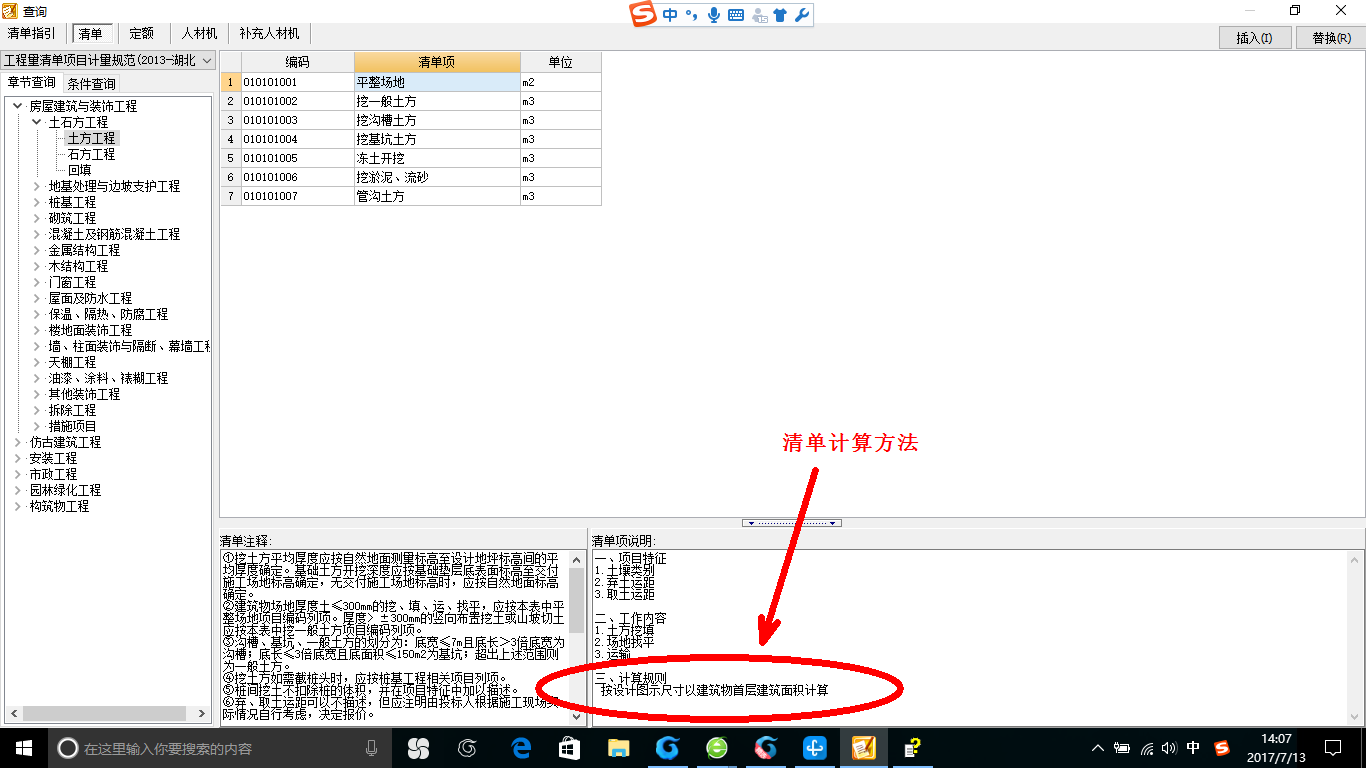Click the battery power tray icon
This screenshot has height=768, width=1366.
pyautogui.click(x=1122, y=747)
